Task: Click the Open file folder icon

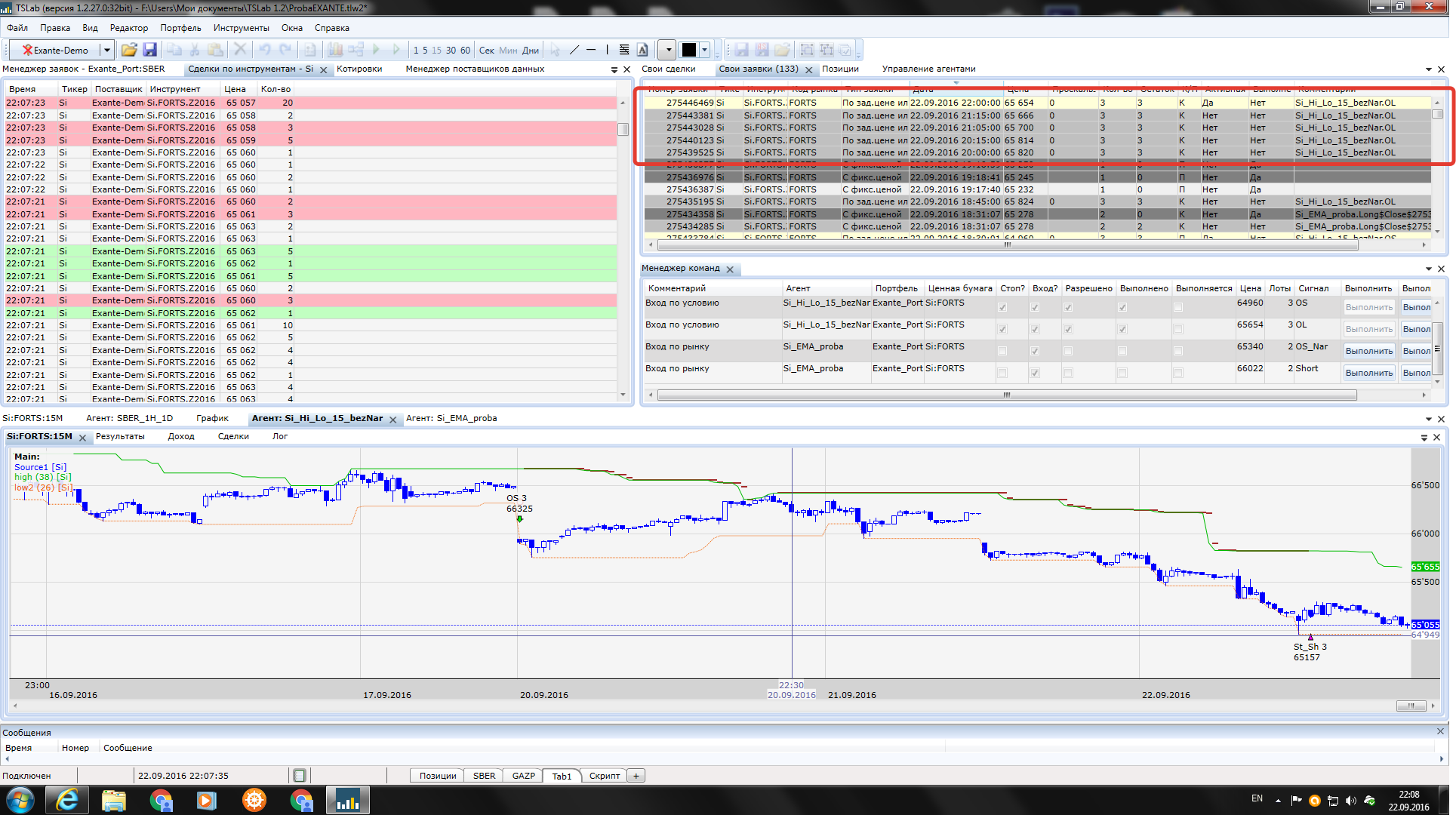Action: [129, 50]
